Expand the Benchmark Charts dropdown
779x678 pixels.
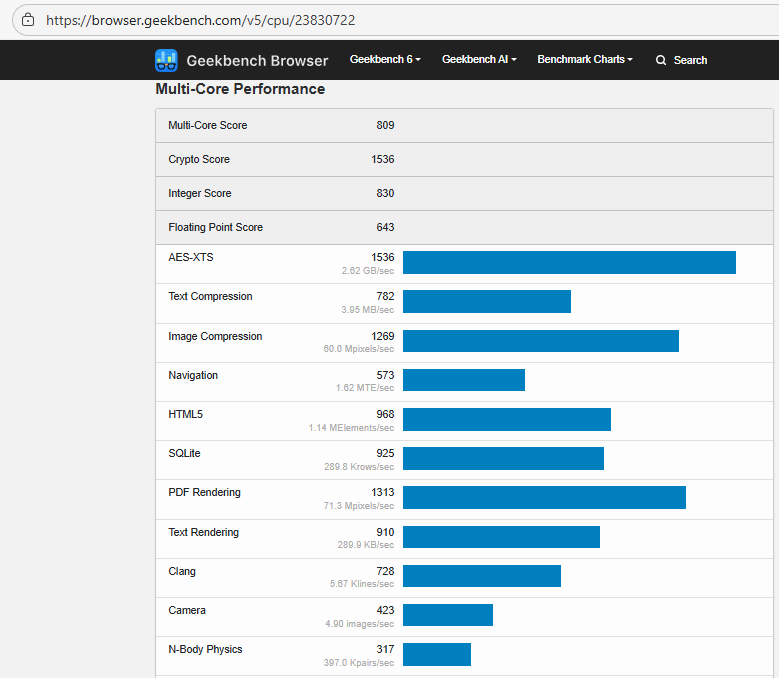pos(585,60)
